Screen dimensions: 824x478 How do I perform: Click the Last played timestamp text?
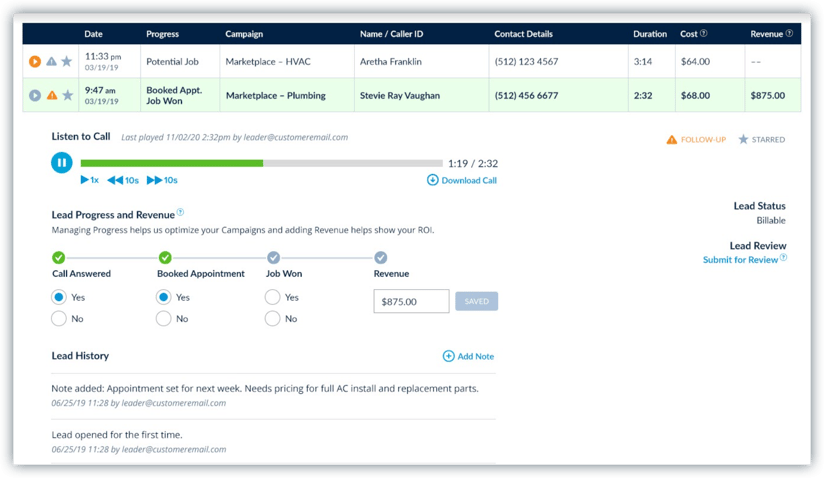pyautogui.click(x=234, y=137)
